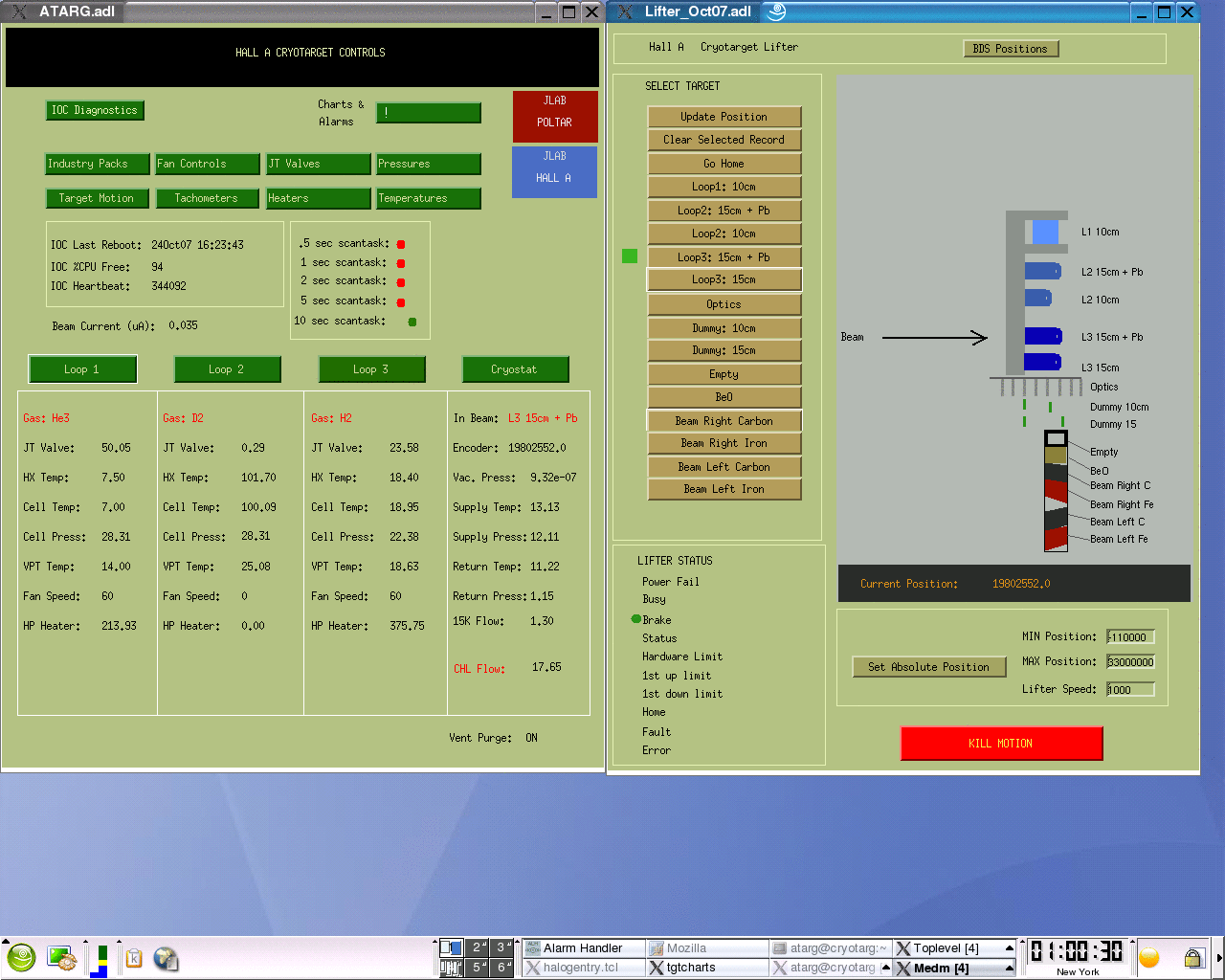Open the Alarm Handler taskbar entry
This screenshot has height=980, width=1225.
(583, 948)
